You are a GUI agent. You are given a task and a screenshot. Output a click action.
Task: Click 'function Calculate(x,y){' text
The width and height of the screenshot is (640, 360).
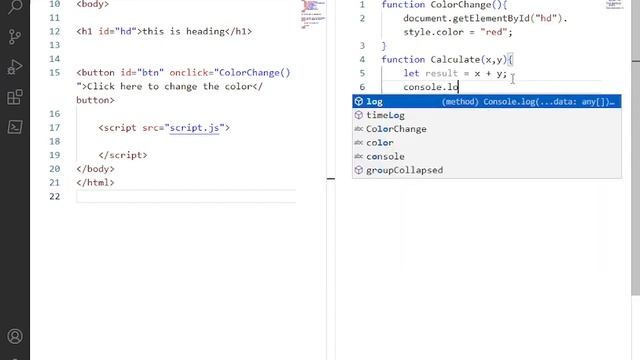447,60
